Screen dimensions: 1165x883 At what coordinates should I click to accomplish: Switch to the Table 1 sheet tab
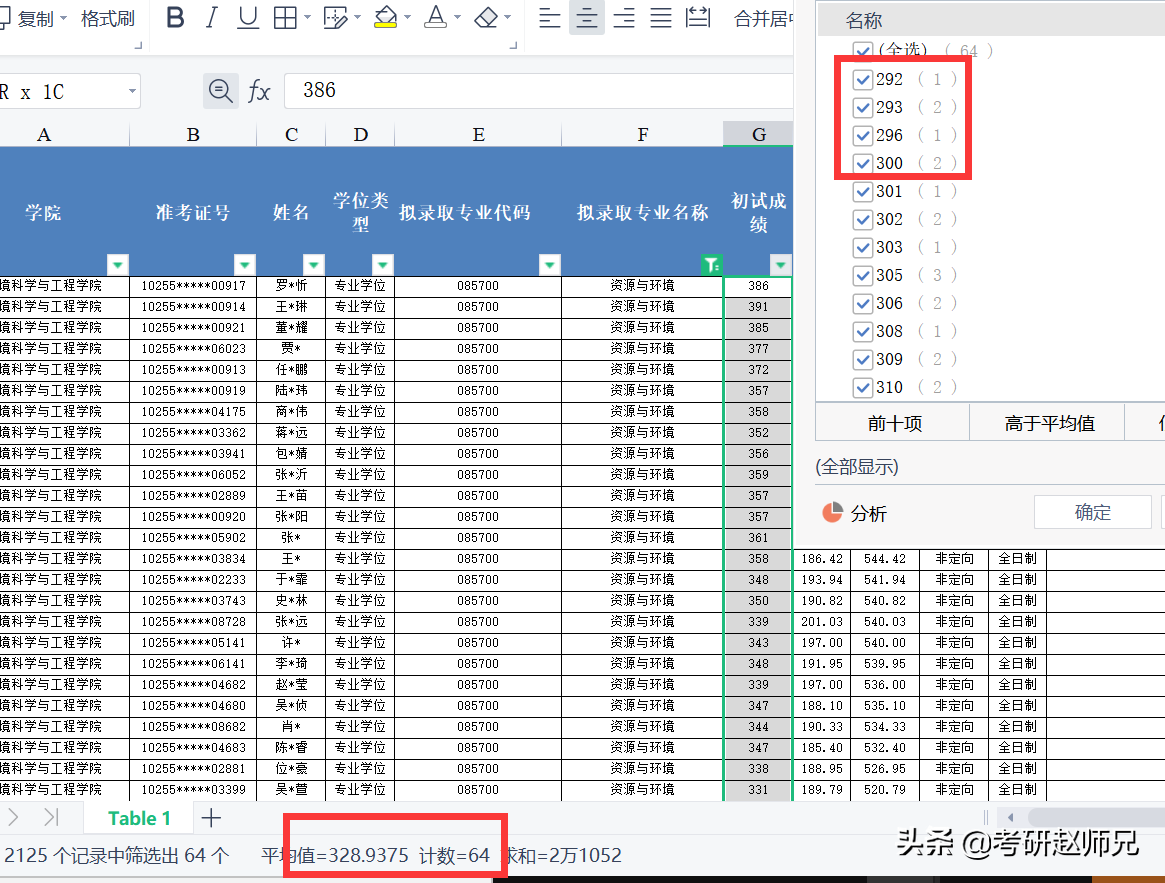[138, 817]
